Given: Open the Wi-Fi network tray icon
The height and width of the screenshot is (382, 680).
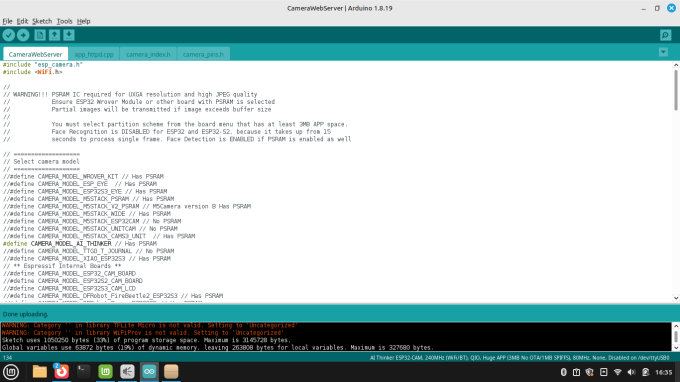Looking at the screenshot, I should pyautogui.click(x=618, y=372).
